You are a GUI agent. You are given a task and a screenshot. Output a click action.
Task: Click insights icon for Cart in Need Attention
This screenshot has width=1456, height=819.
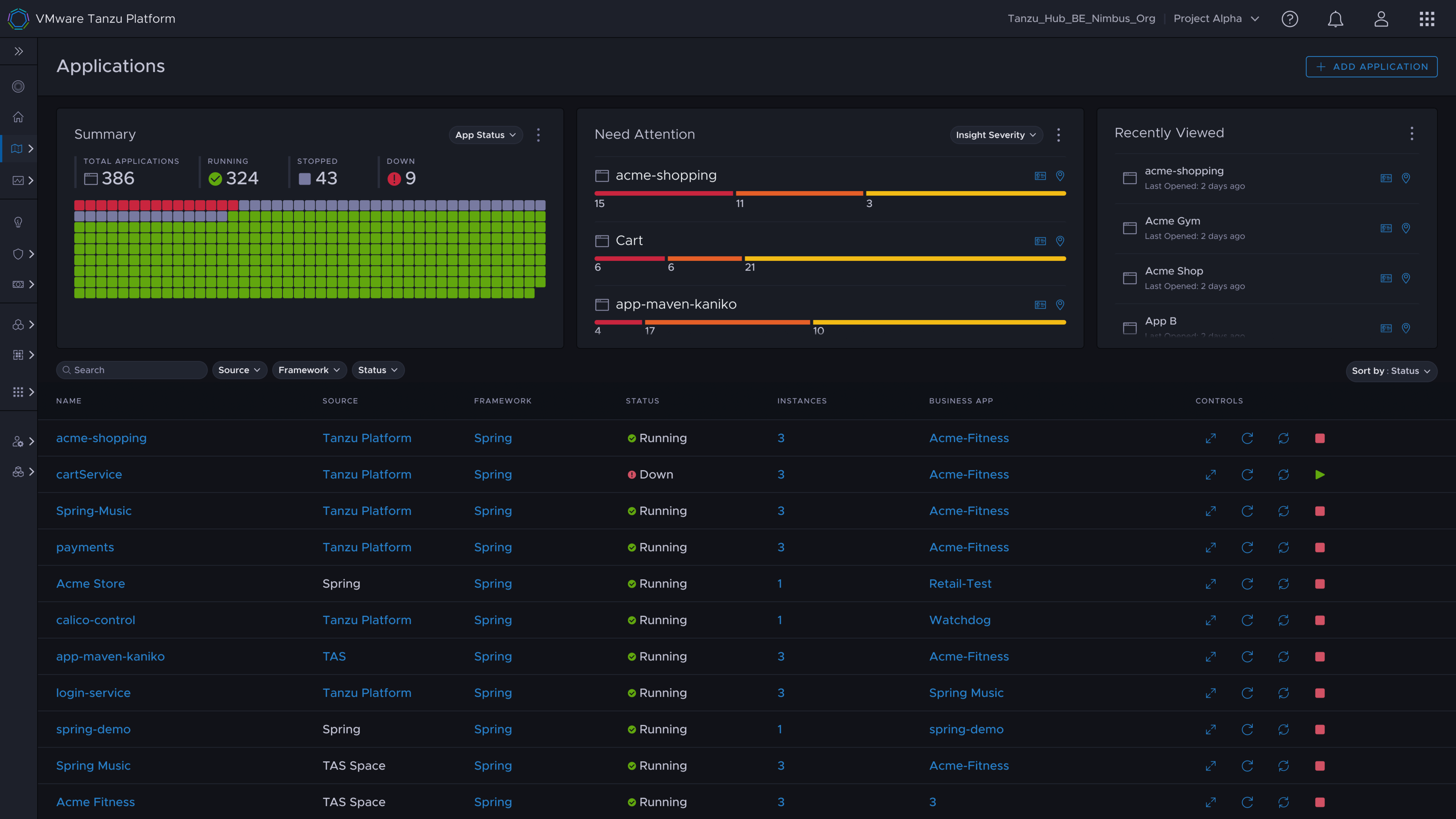click(1041, 241)
